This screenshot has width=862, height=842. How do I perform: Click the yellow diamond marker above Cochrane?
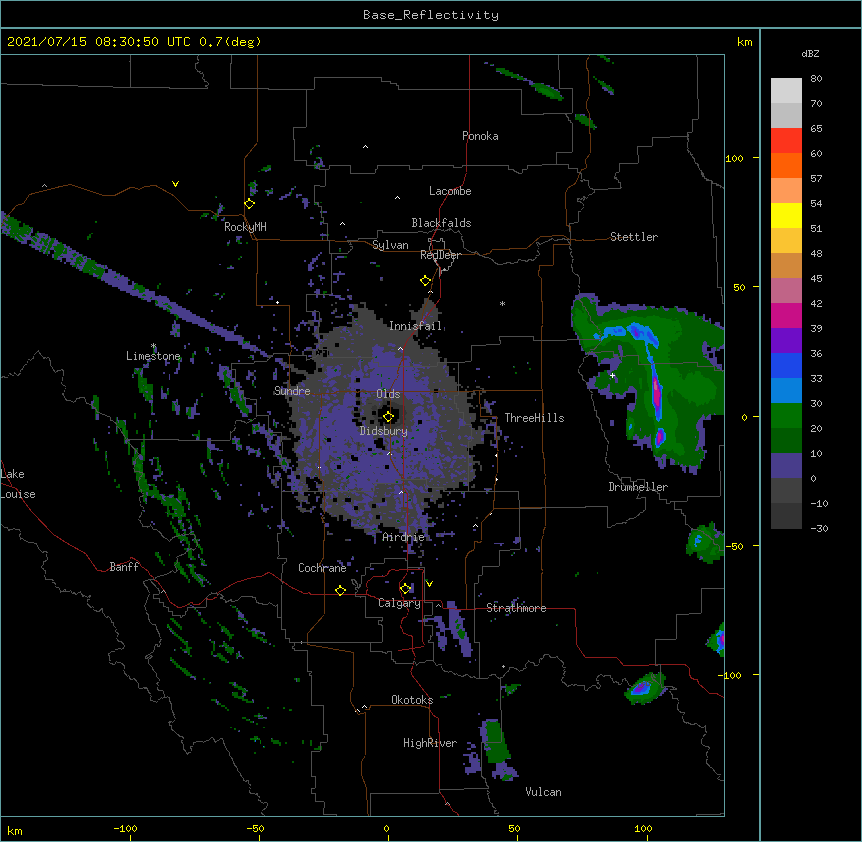tap(340, 590)
